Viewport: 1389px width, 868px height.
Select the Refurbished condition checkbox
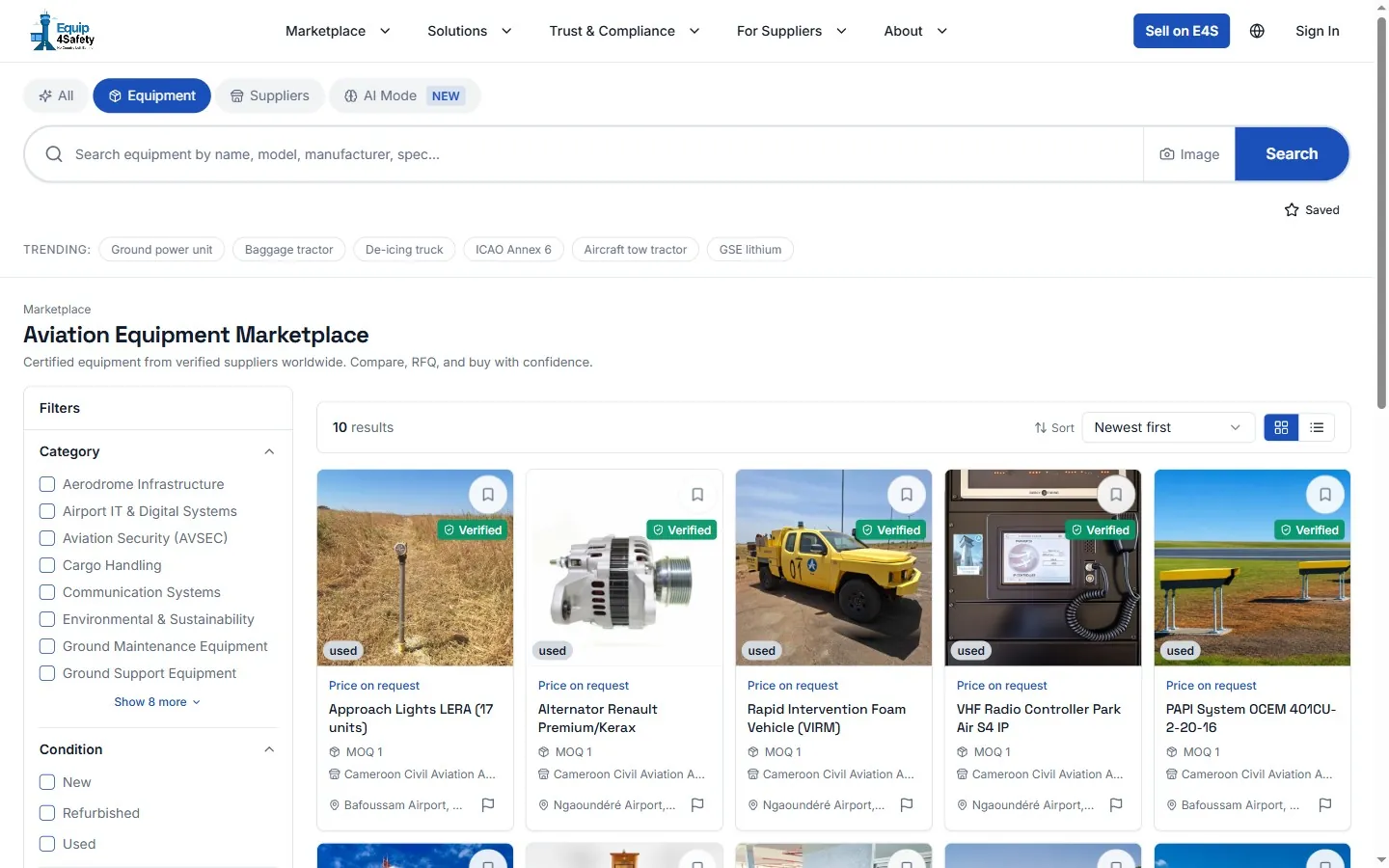[47, 813]
